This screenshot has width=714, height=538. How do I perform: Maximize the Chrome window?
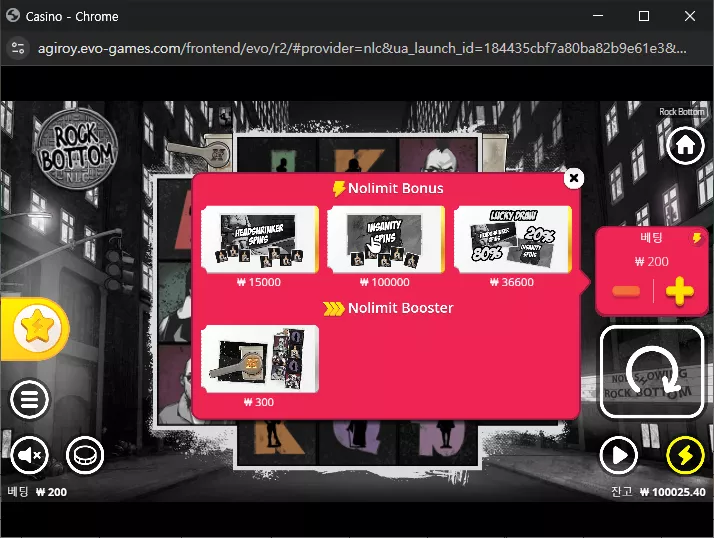tap(644, 16)
